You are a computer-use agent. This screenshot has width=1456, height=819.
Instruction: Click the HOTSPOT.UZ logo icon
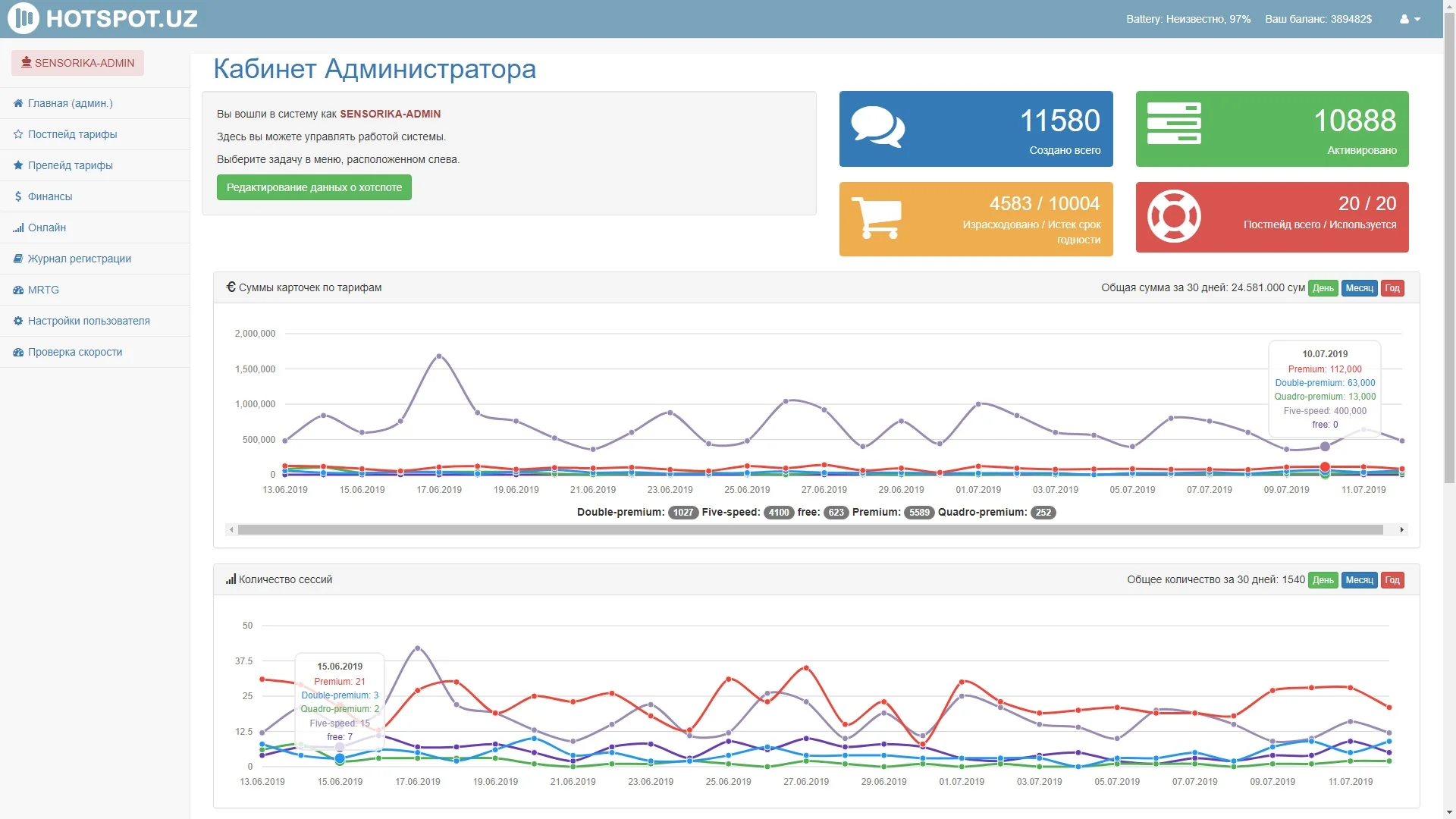coord(24,18)
